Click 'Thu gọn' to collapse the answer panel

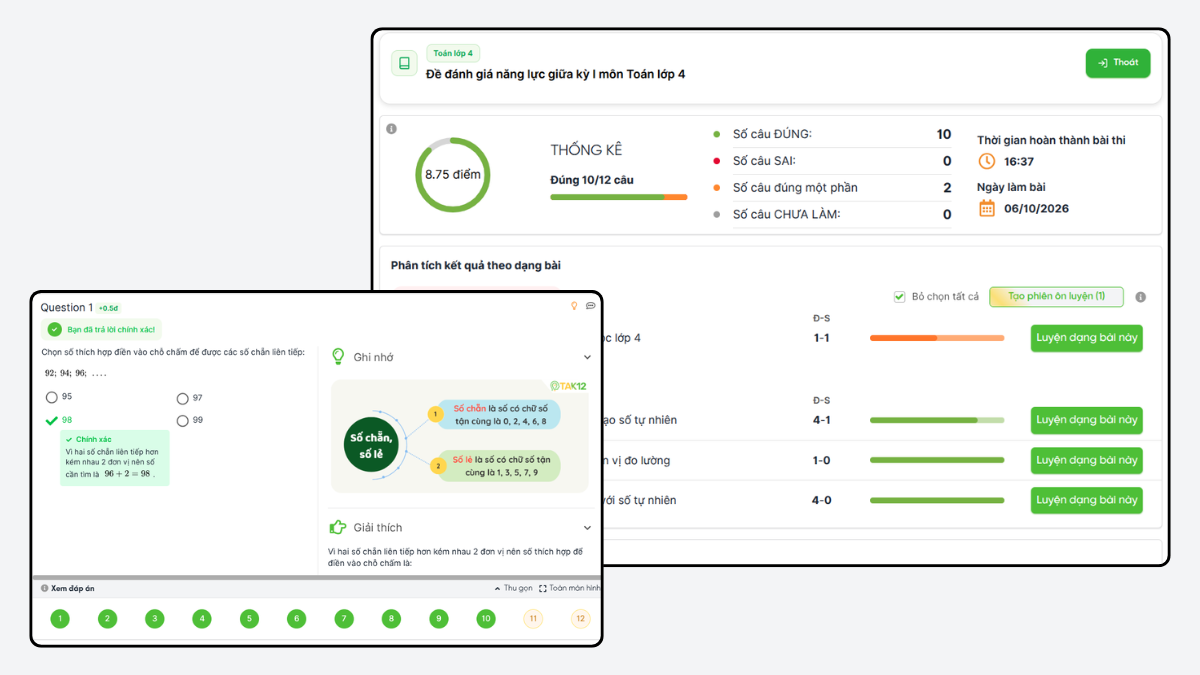(x=514, y=589)
